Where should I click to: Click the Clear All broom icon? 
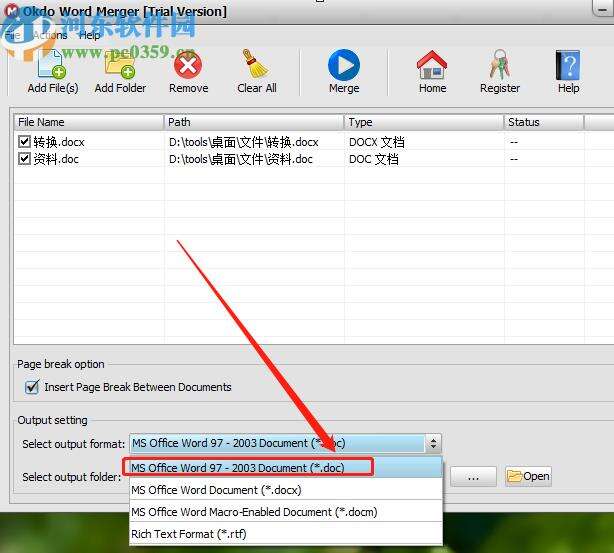click(256, 64)
